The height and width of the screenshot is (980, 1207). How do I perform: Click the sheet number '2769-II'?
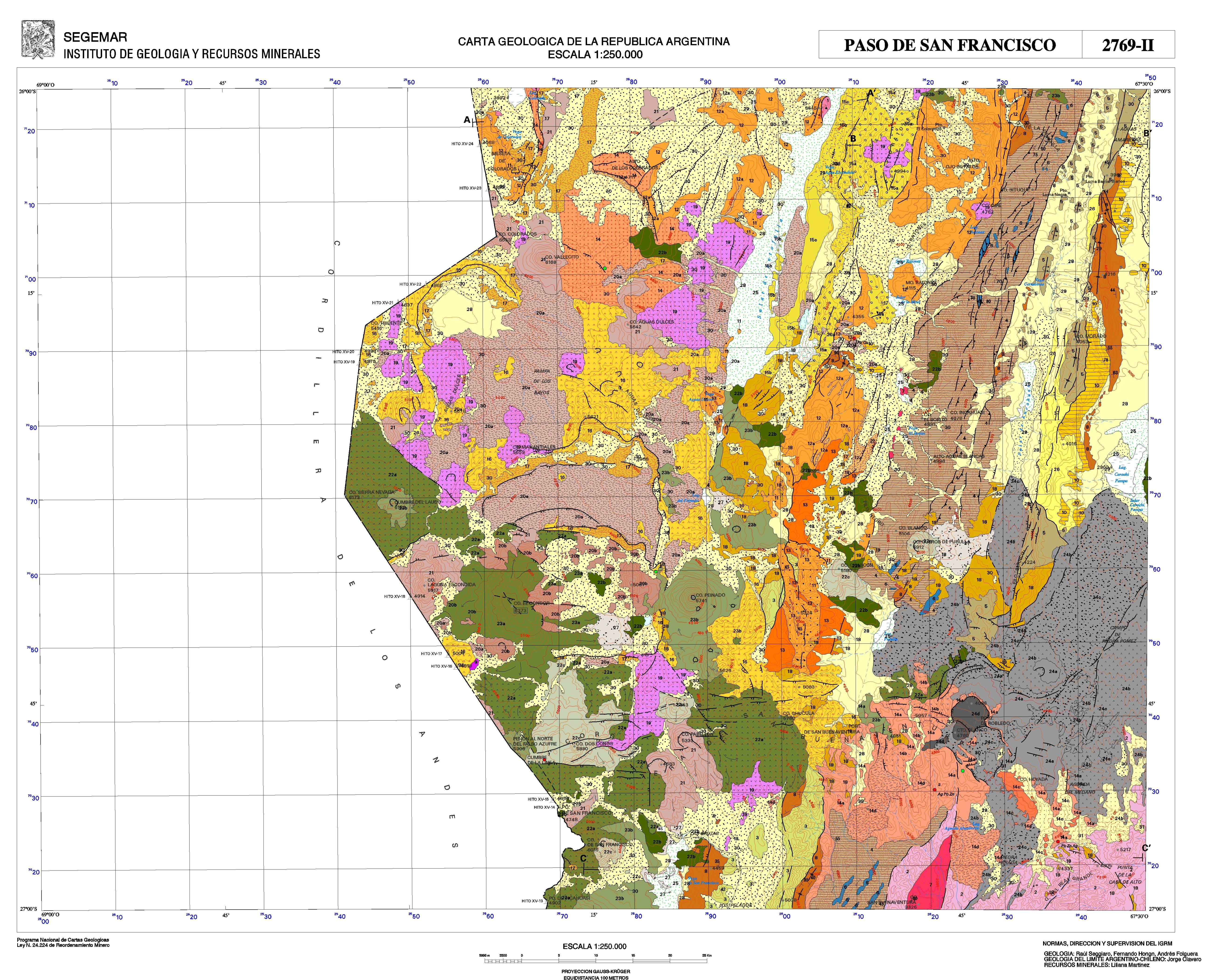click(1128, 45)
